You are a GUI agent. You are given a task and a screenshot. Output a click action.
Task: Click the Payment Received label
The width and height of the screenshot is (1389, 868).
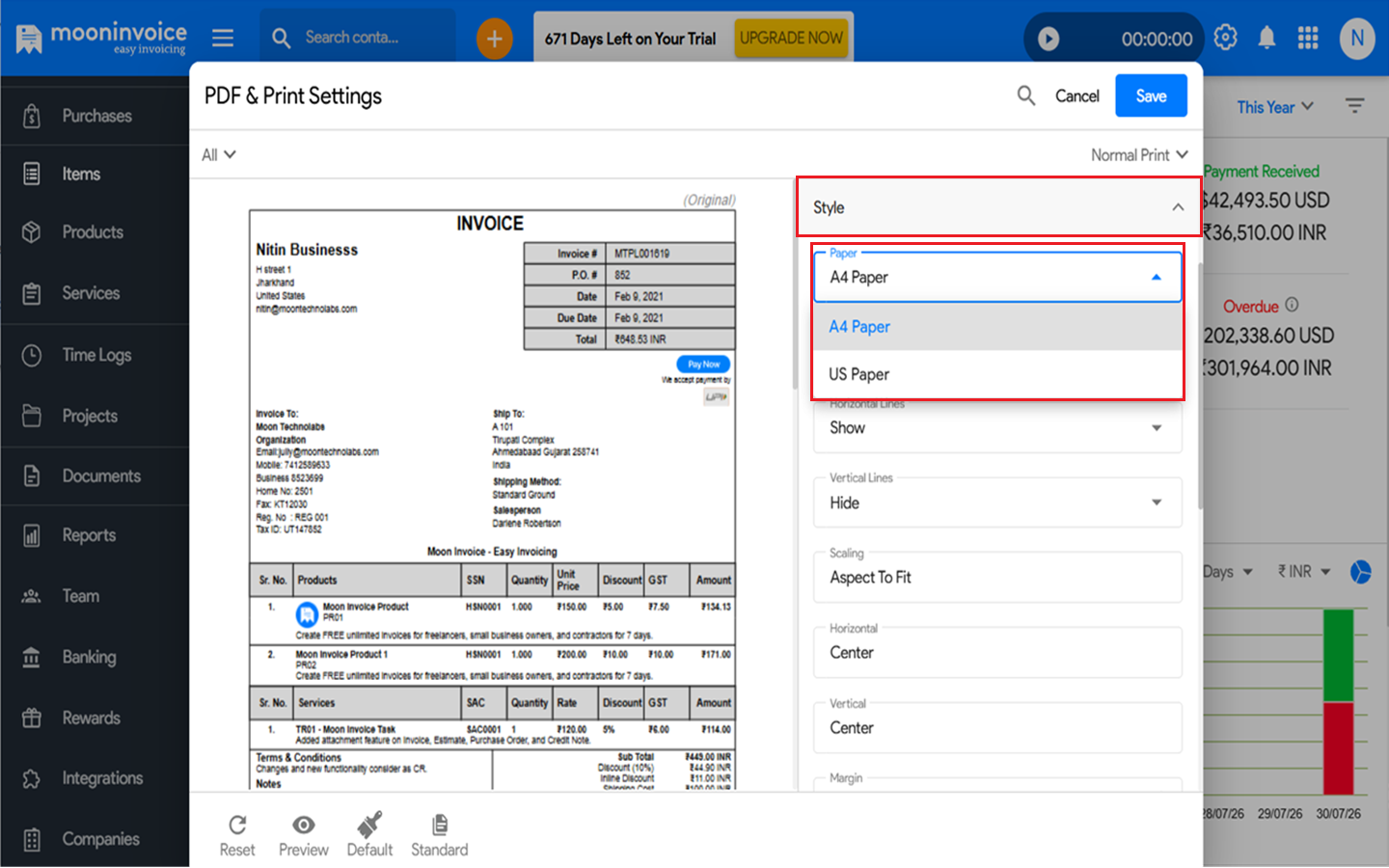click(x=1261, y=171)
